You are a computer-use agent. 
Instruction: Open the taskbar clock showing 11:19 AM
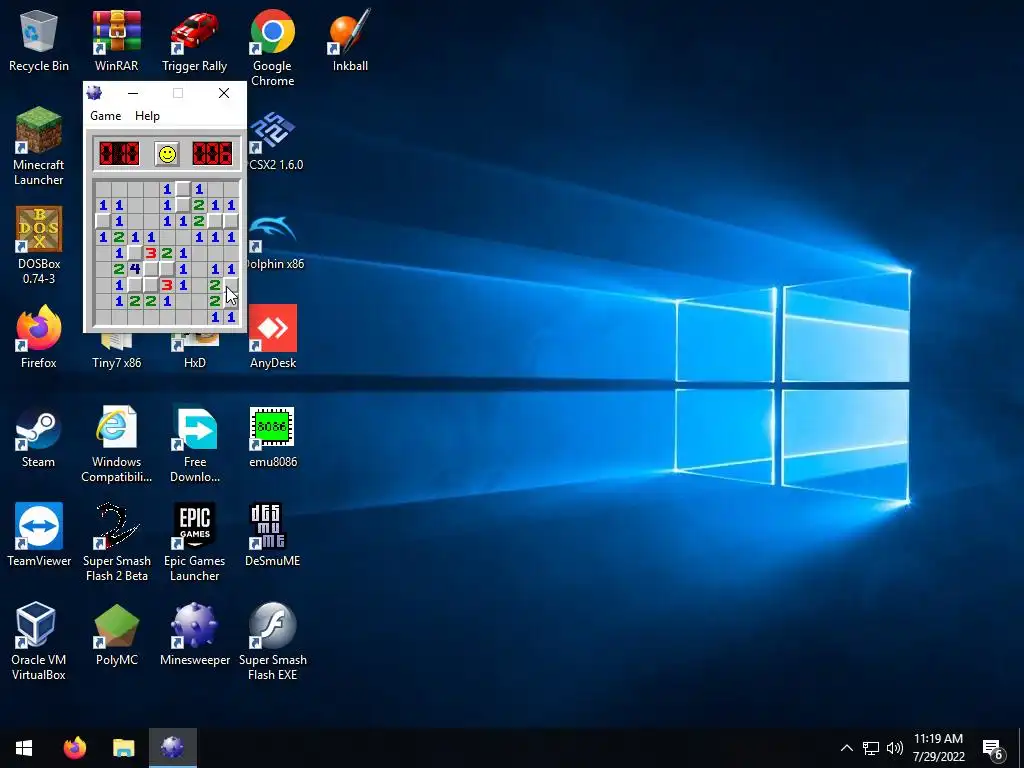click(938, 748)
